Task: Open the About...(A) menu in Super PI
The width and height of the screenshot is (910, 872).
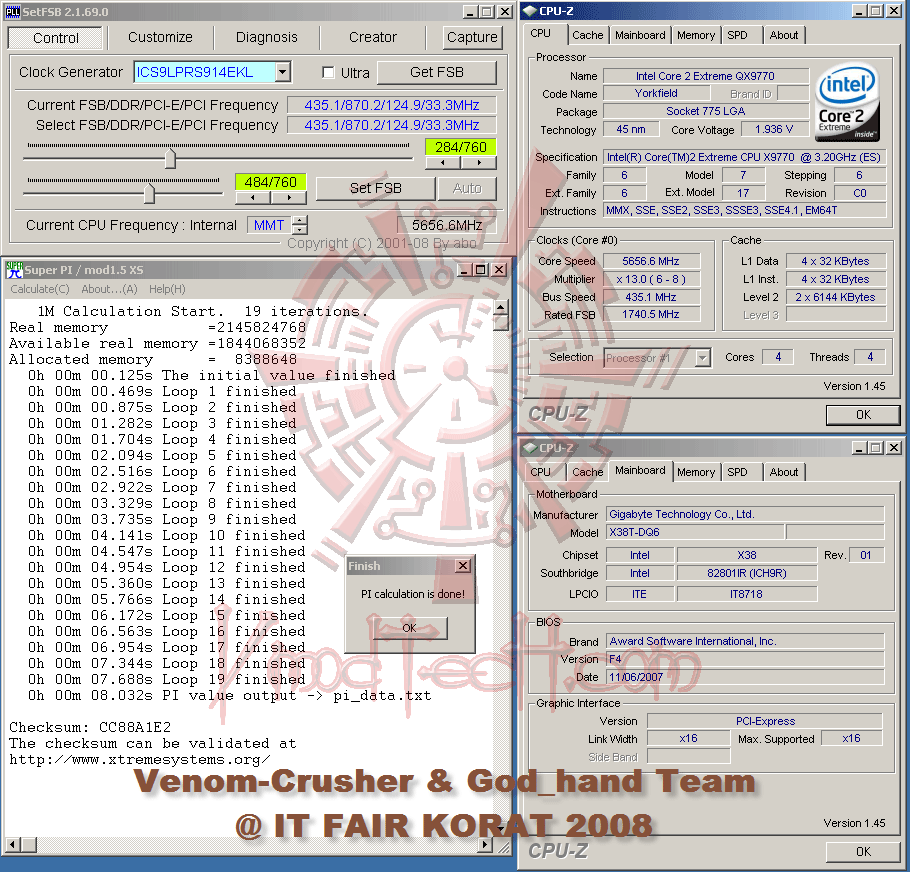Action: coord(109,289)
